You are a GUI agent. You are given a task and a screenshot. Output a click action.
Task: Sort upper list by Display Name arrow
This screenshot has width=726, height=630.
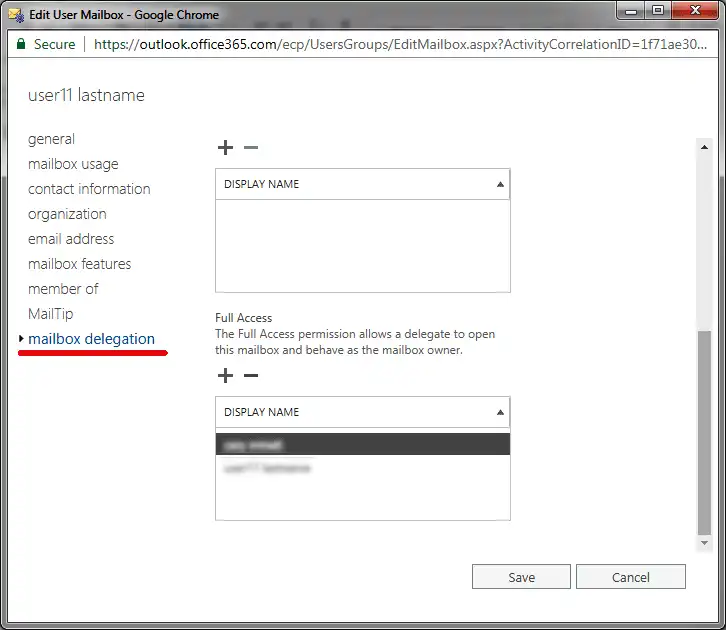click(500, 184)
